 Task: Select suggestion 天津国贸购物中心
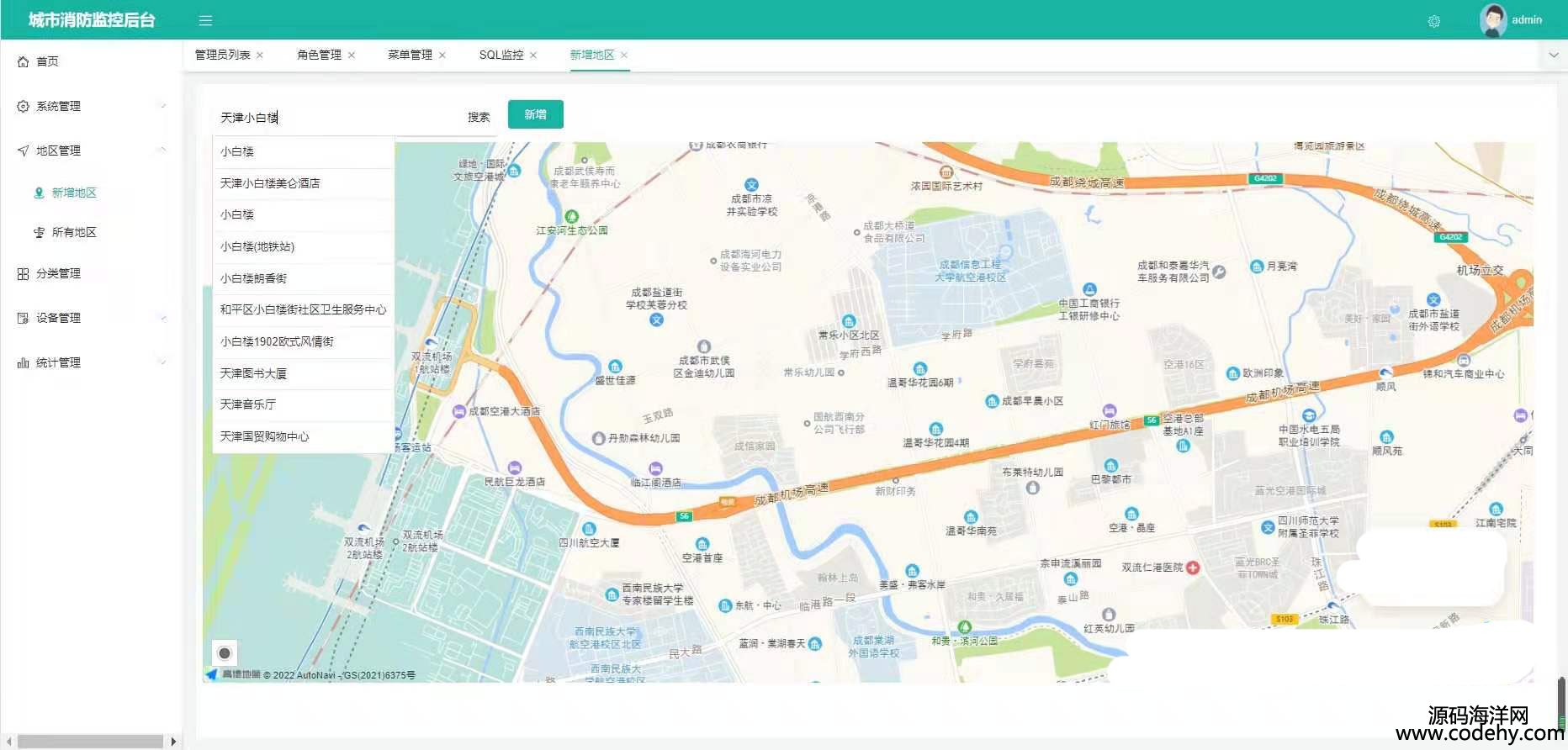point(304,436)
